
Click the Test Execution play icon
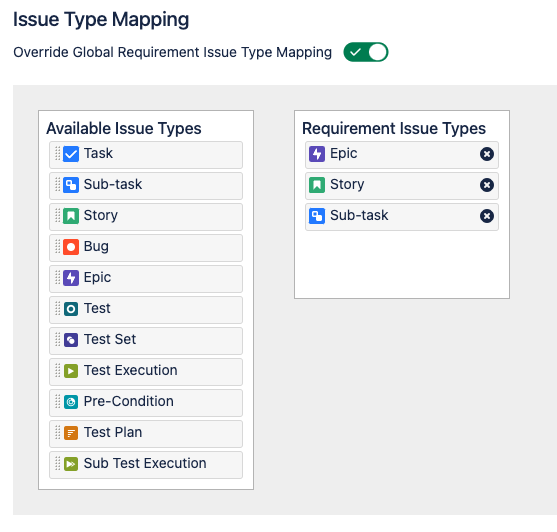click(x=71, y=371)
